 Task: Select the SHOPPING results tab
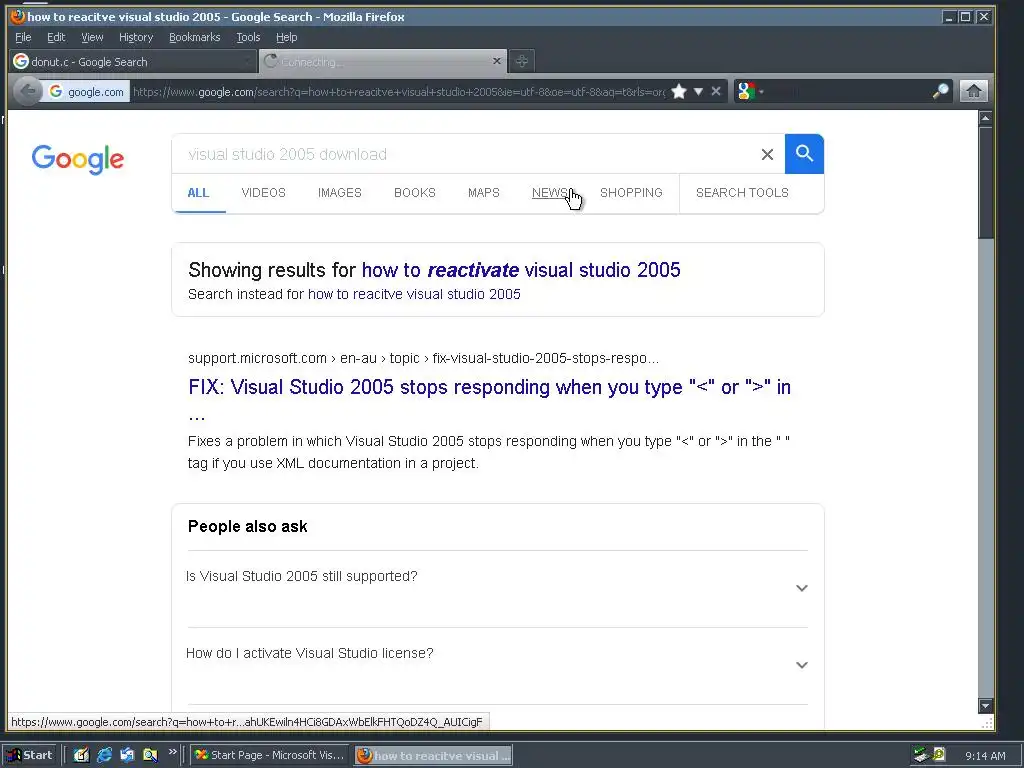[631, 193]
